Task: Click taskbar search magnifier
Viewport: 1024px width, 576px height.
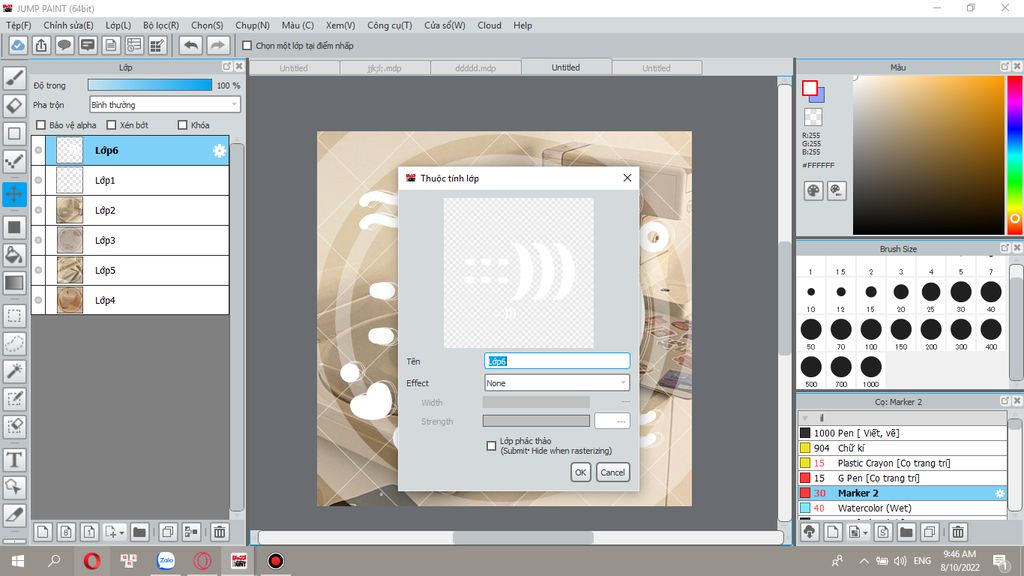Action: pos(54,560)
